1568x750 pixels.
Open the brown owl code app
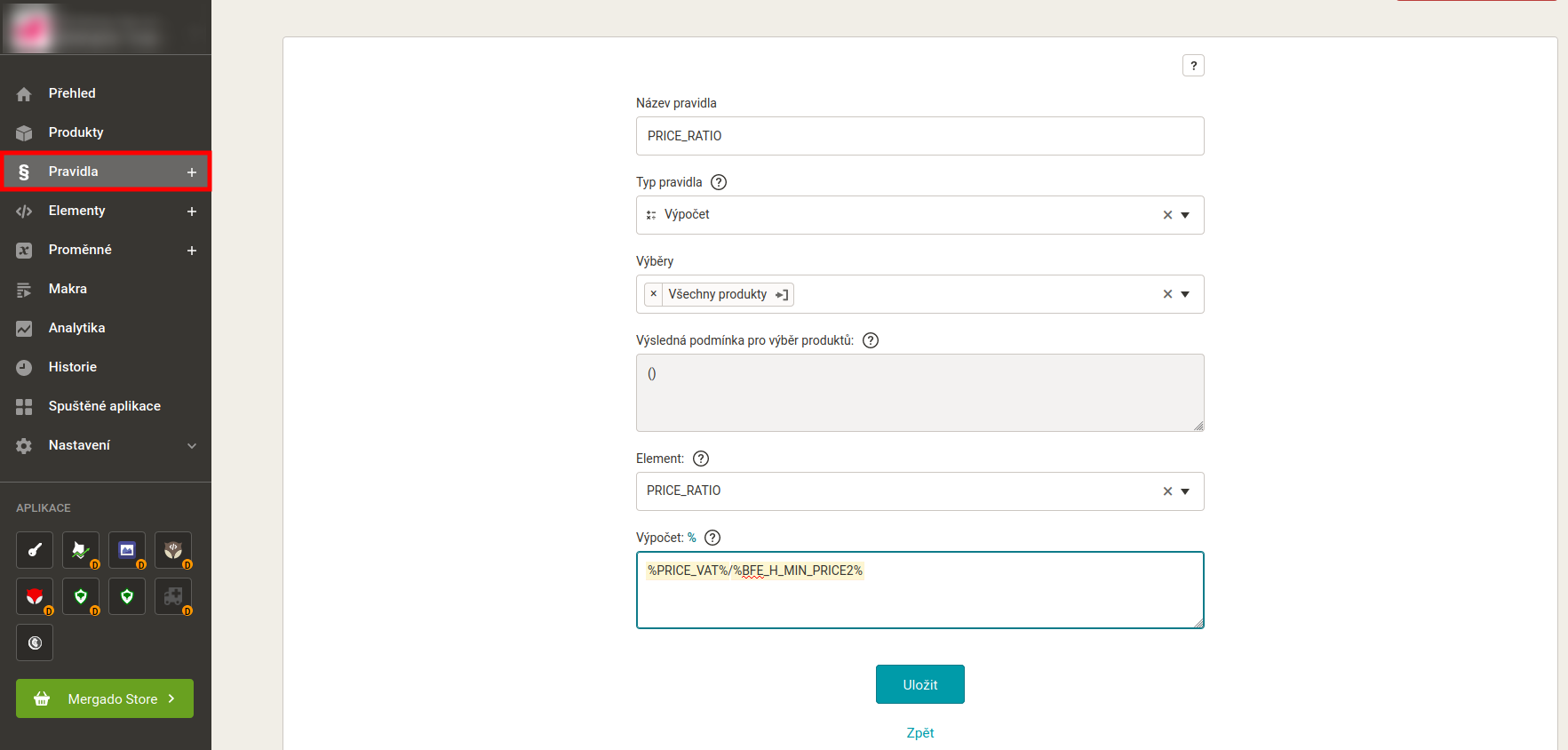[x=173, y=550]
